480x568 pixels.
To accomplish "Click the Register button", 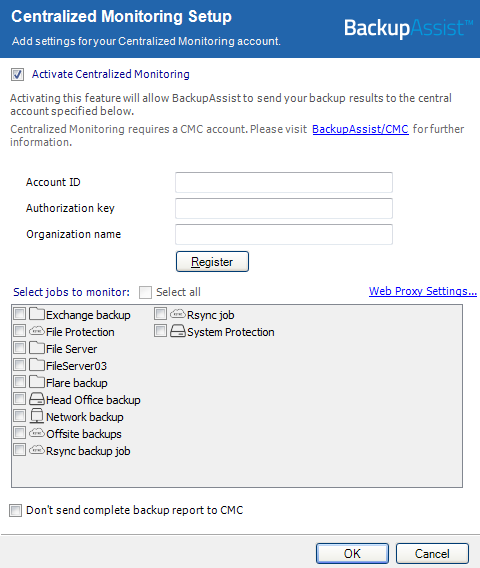I will [x=212, y=262].
